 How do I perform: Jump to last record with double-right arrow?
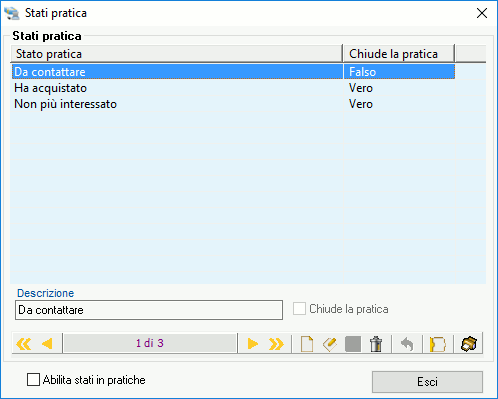pos(276,343)
